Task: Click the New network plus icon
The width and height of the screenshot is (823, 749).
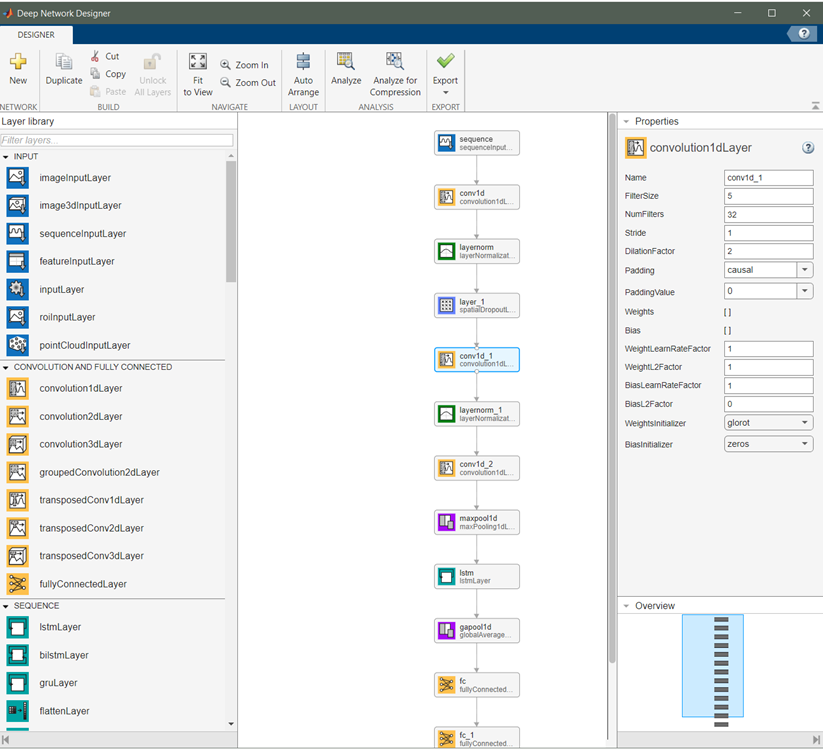Action: click(18, 61)
